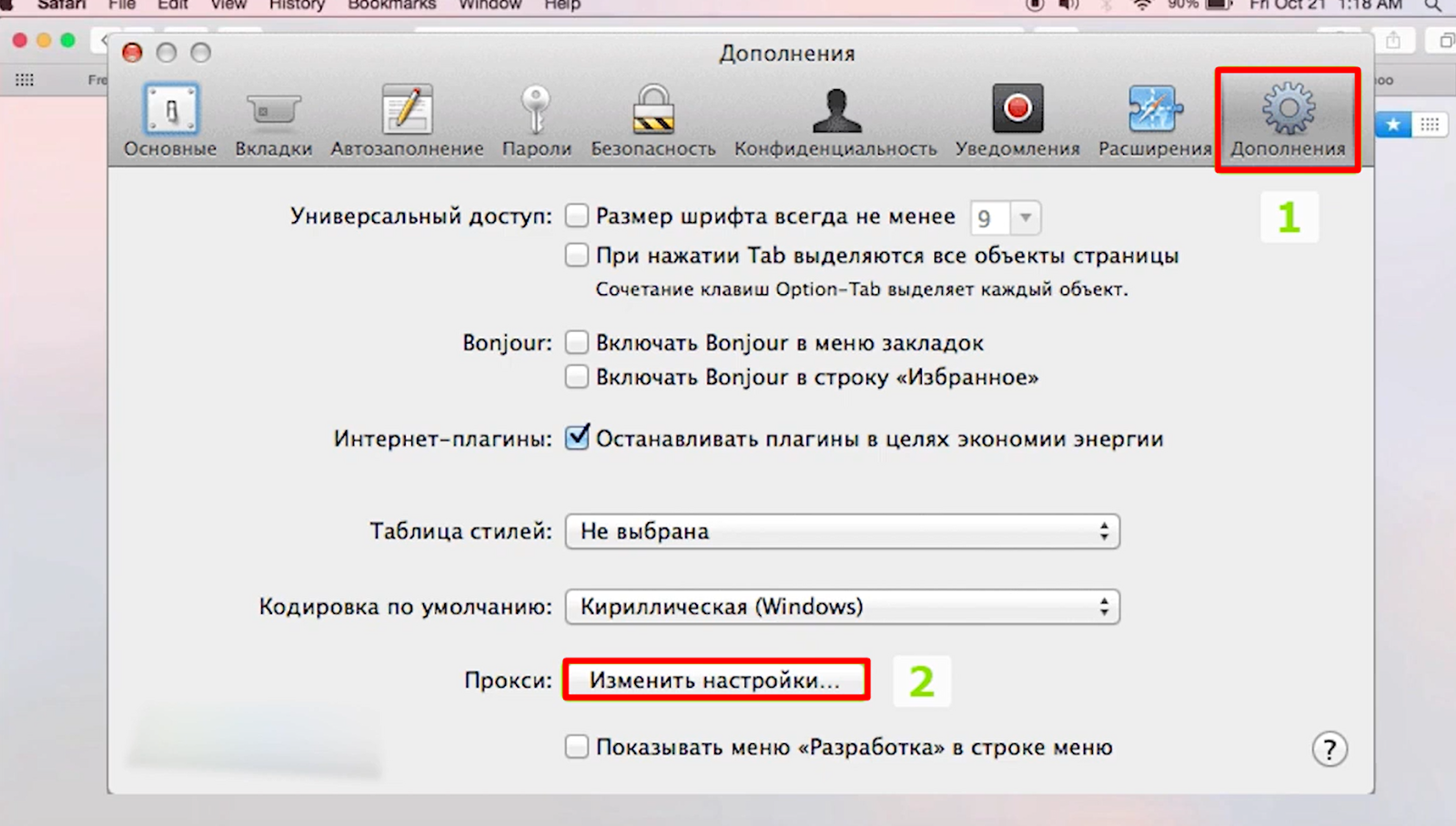The width and height of the screenshot is (1456, 826).
Task: Open the Таблица стилей dropdown
Action: (843, 531)
